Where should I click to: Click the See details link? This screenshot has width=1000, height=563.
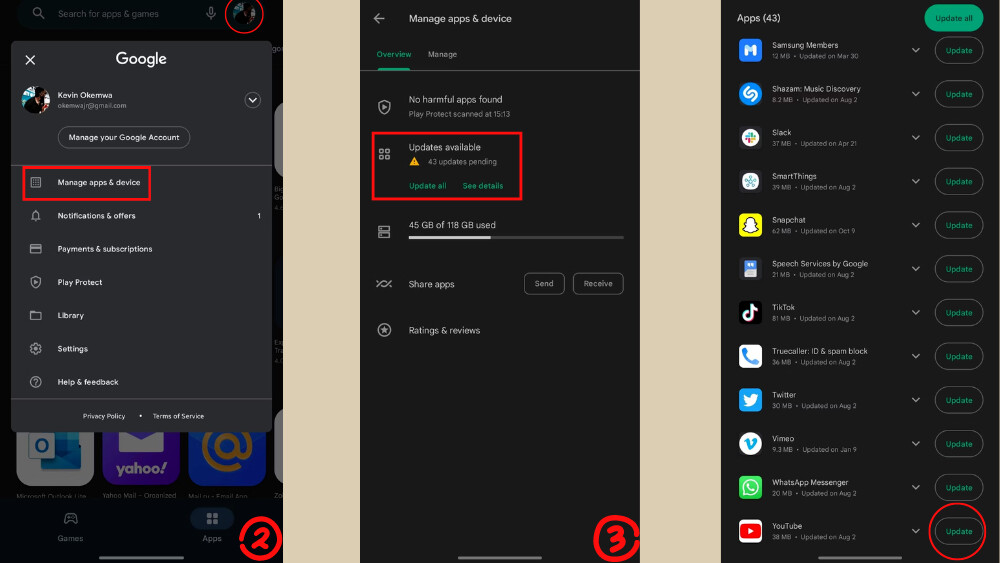pyautogui.click(x=482, y=186)
